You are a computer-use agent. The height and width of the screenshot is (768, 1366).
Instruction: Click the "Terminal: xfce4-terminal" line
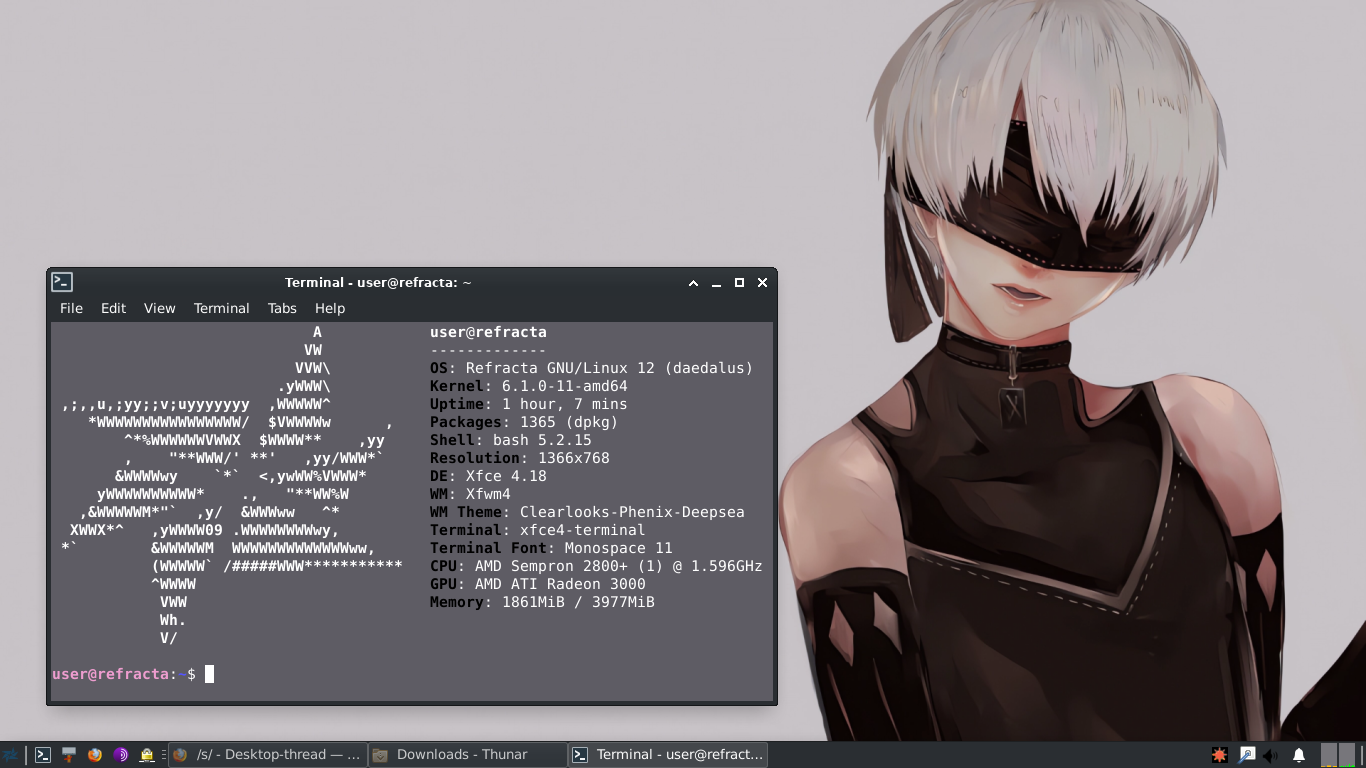[x=538, y=530]
